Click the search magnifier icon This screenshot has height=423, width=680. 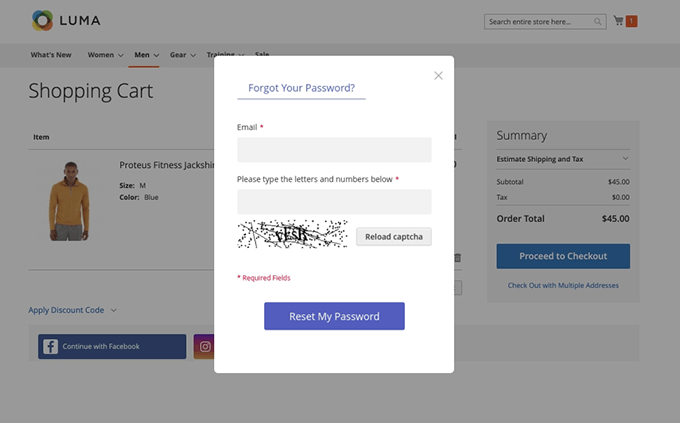[x=598, y=22]
